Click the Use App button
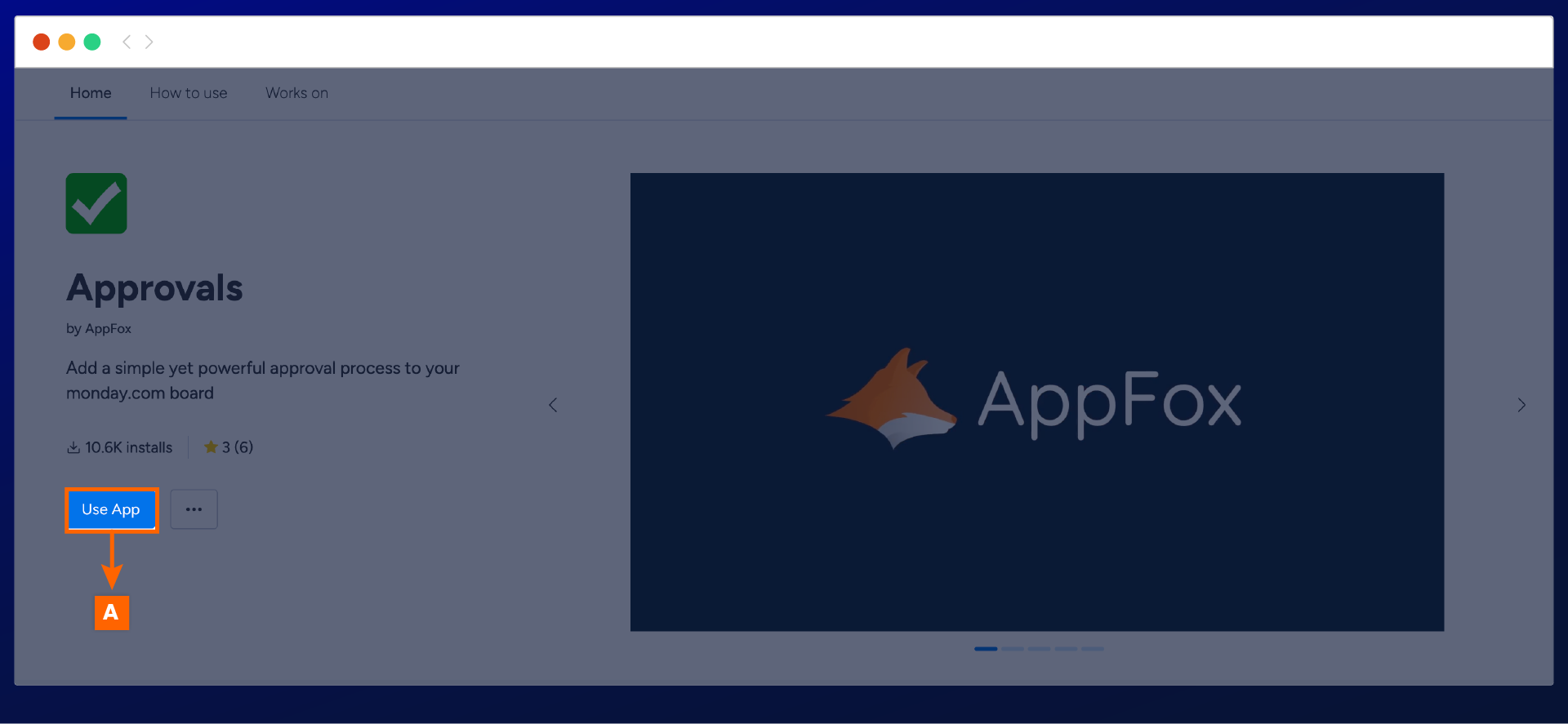This screenshot has width=1568, height=724. 111,509
